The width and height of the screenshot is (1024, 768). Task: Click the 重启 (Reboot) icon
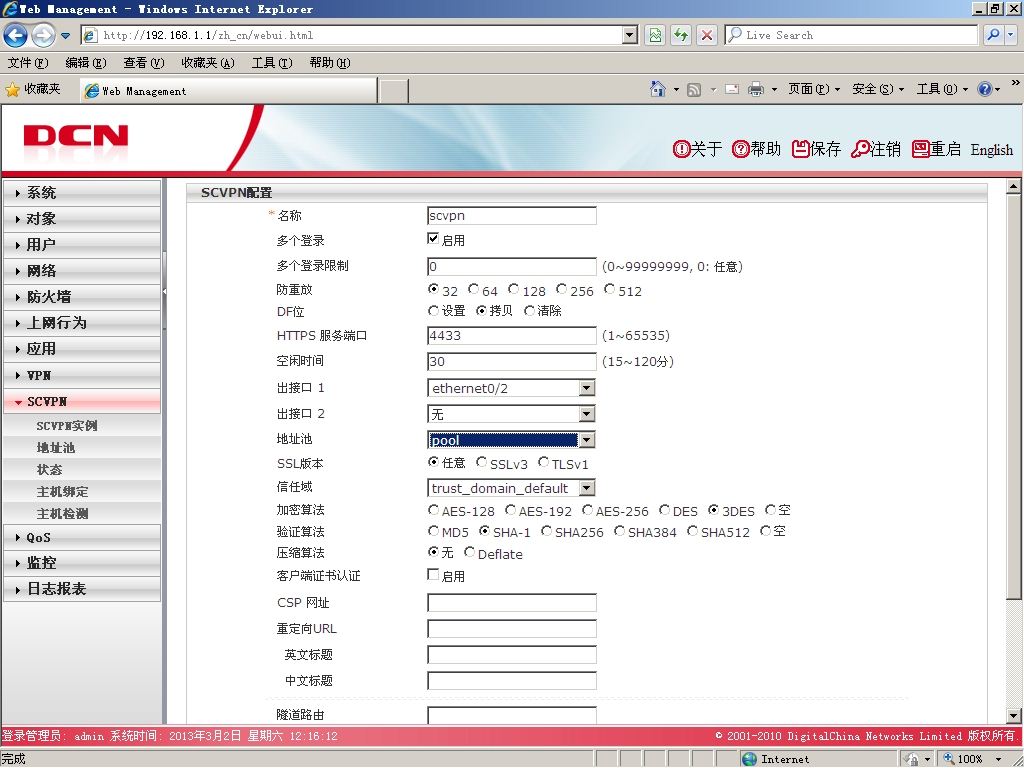(x=921, y=149)
